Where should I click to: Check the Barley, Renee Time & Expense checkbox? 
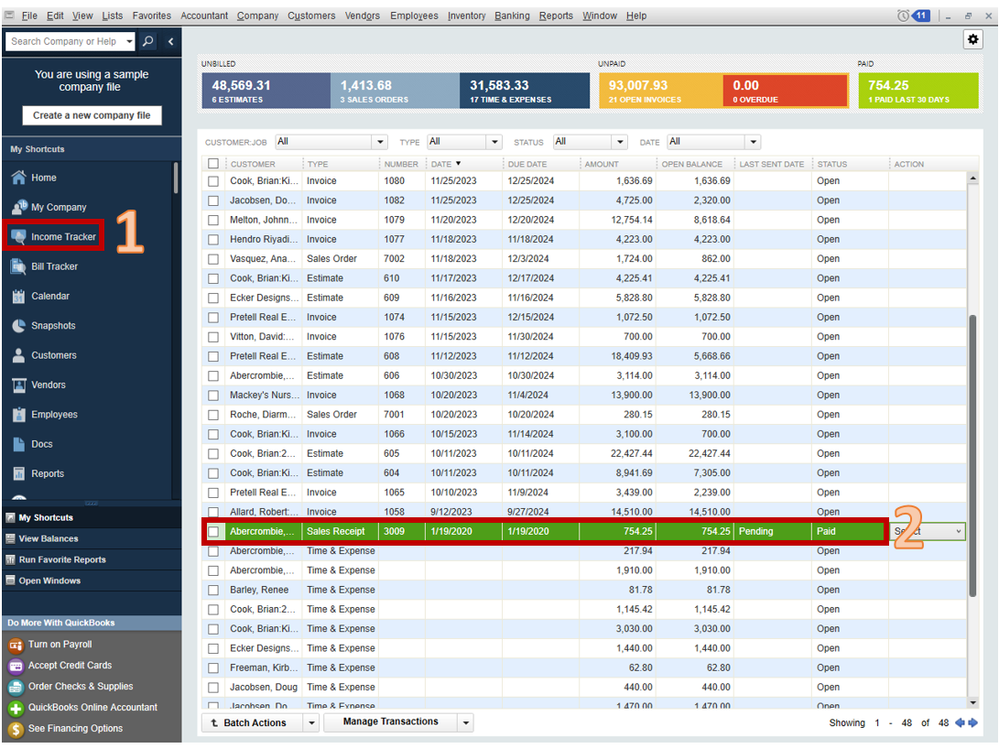tap(213, 590)
